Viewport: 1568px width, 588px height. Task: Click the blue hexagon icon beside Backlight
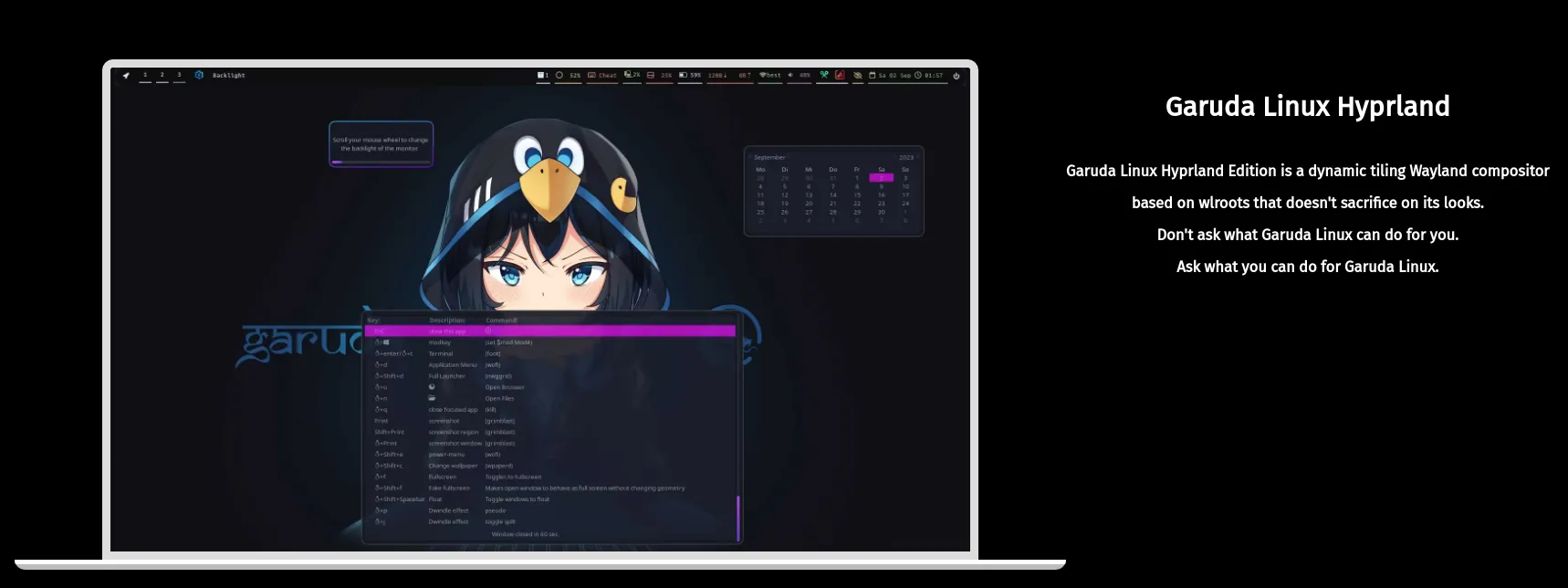click(x=199, y=76)
